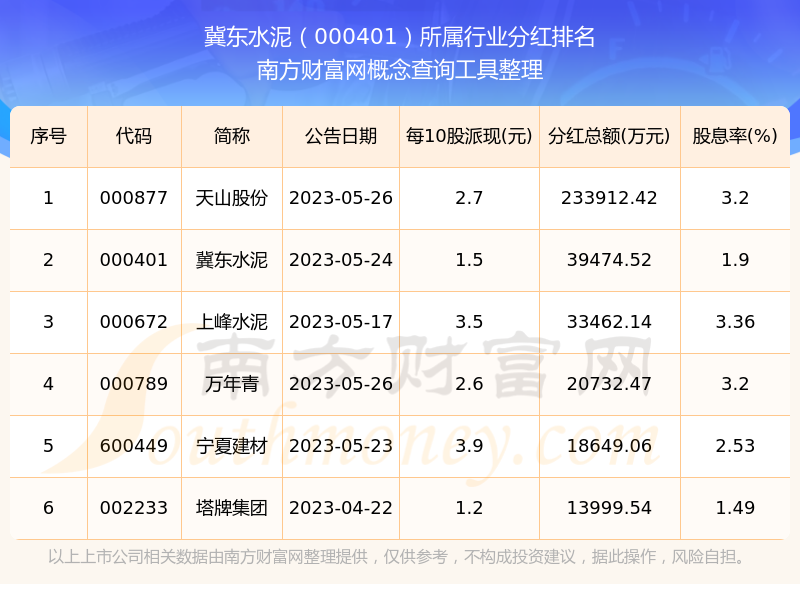The height and width of the screenshot is (606, 800).
Task: Select the 代码 column header
Action: coord(134,136)
